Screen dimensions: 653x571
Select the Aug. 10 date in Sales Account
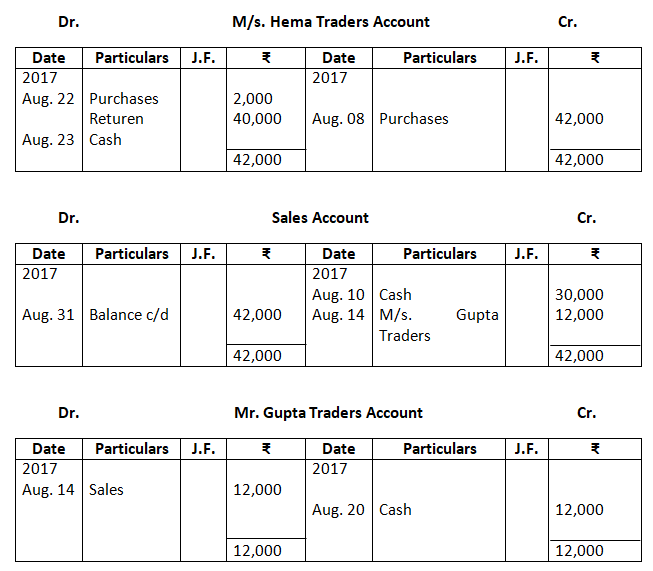click(x=340, y=295)
